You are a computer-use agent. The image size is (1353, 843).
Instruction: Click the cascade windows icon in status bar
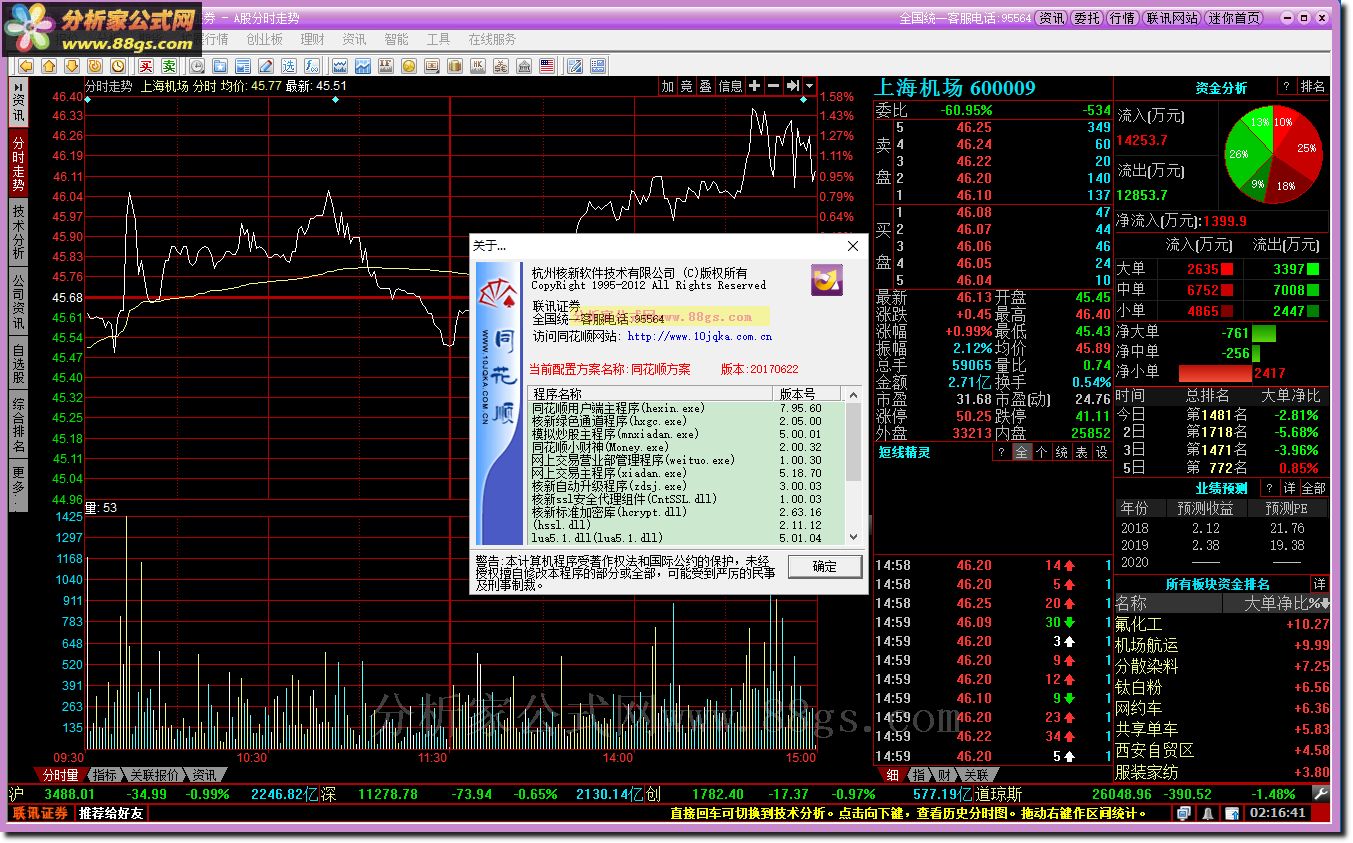(1184, 813)
